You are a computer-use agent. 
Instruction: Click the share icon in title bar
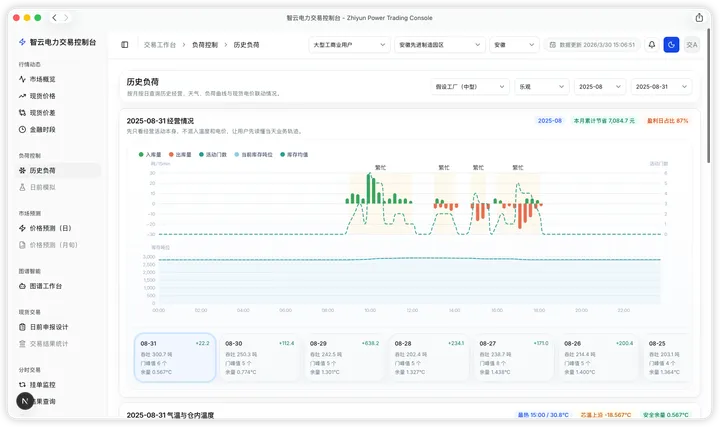point(699,17)
